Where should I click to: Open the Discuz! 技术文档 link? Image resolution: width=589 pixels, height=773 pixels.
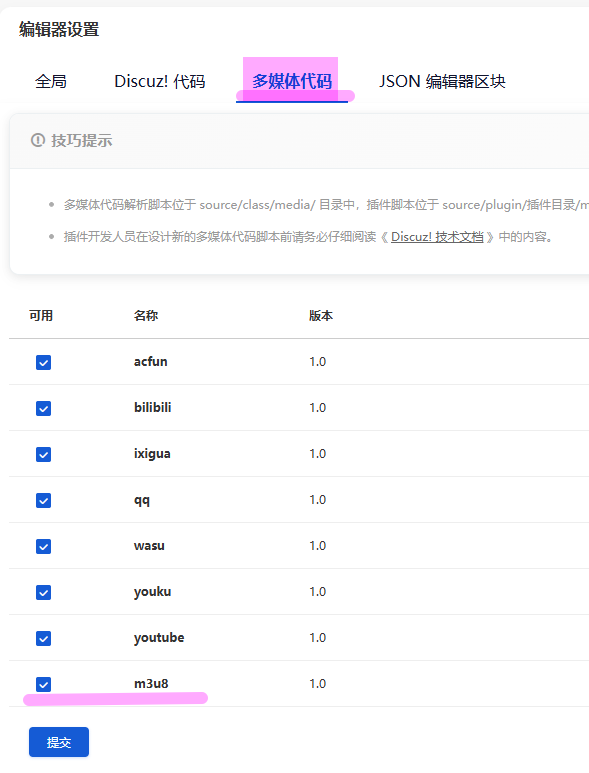(x=437, y=237)
